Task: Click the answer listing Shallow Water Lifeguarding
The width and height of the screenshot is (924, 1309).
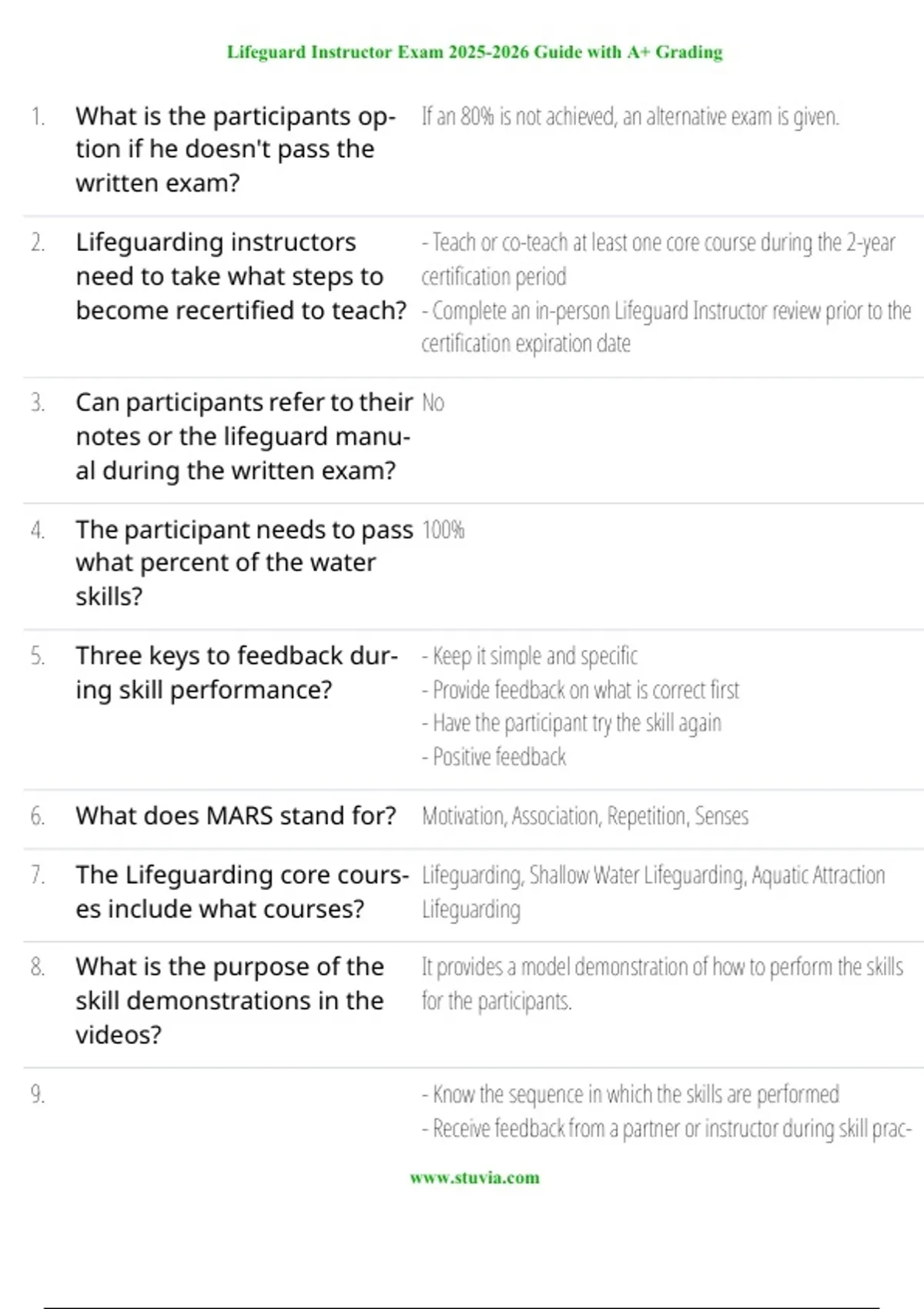Action: tap(653, 875)
